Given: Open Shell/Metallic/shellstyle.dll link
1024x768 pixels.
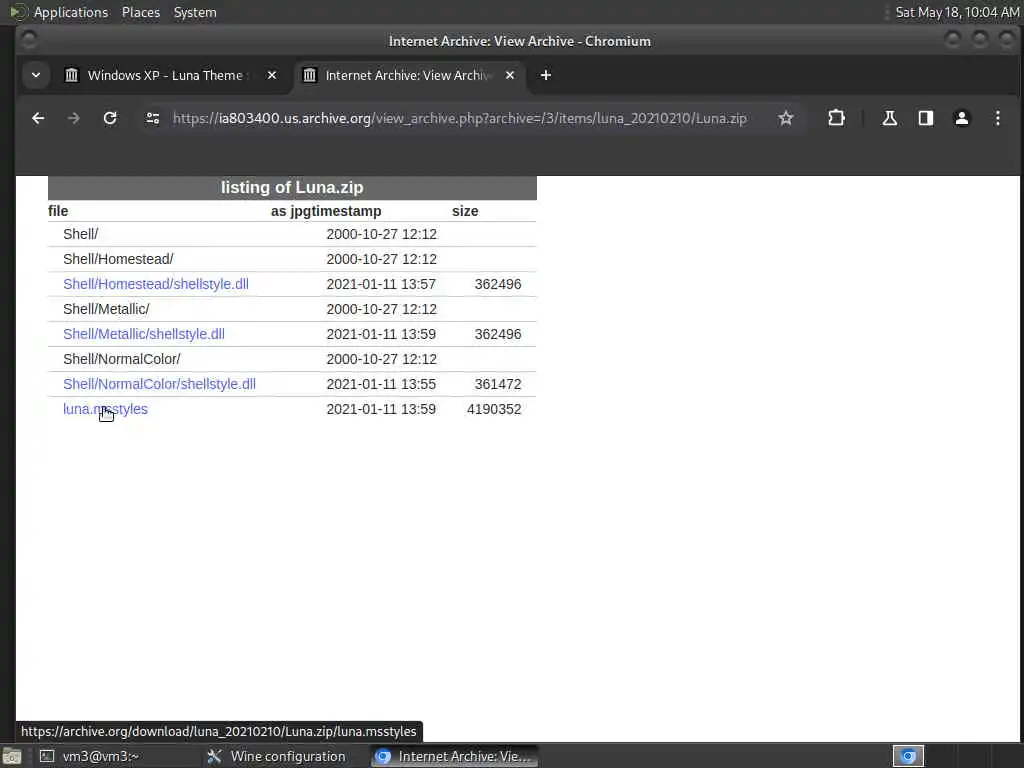Looking at the screenshot, I should tap(144, 334).
